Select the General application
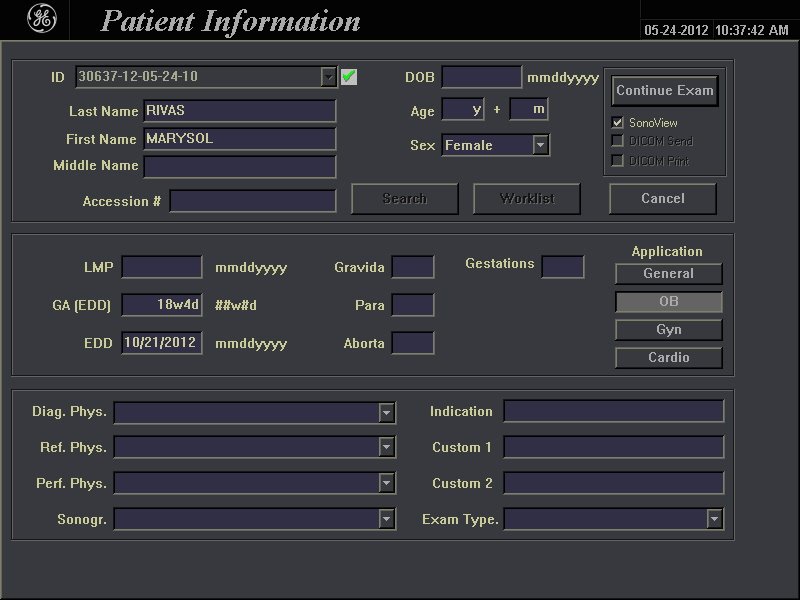The height and width of the screenshot is (600, 800). [x=668, y=273]
